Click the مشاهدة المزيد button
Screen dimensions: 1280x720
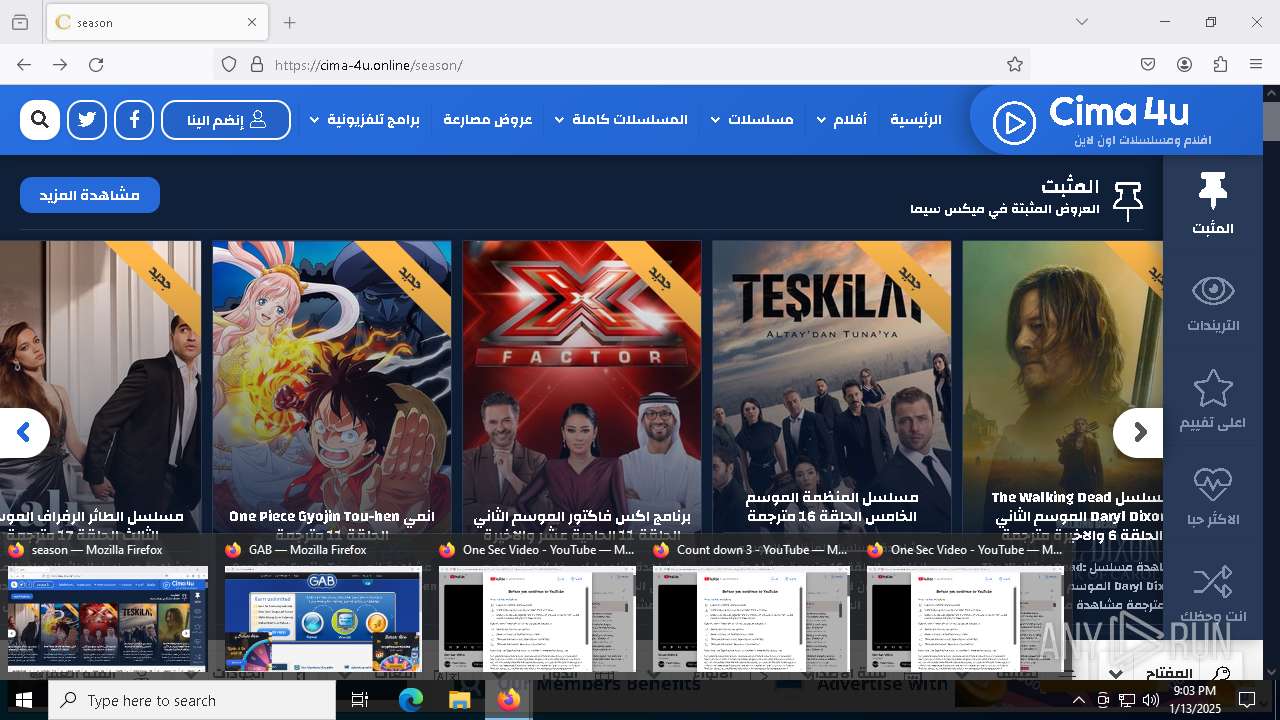(90, 195)
